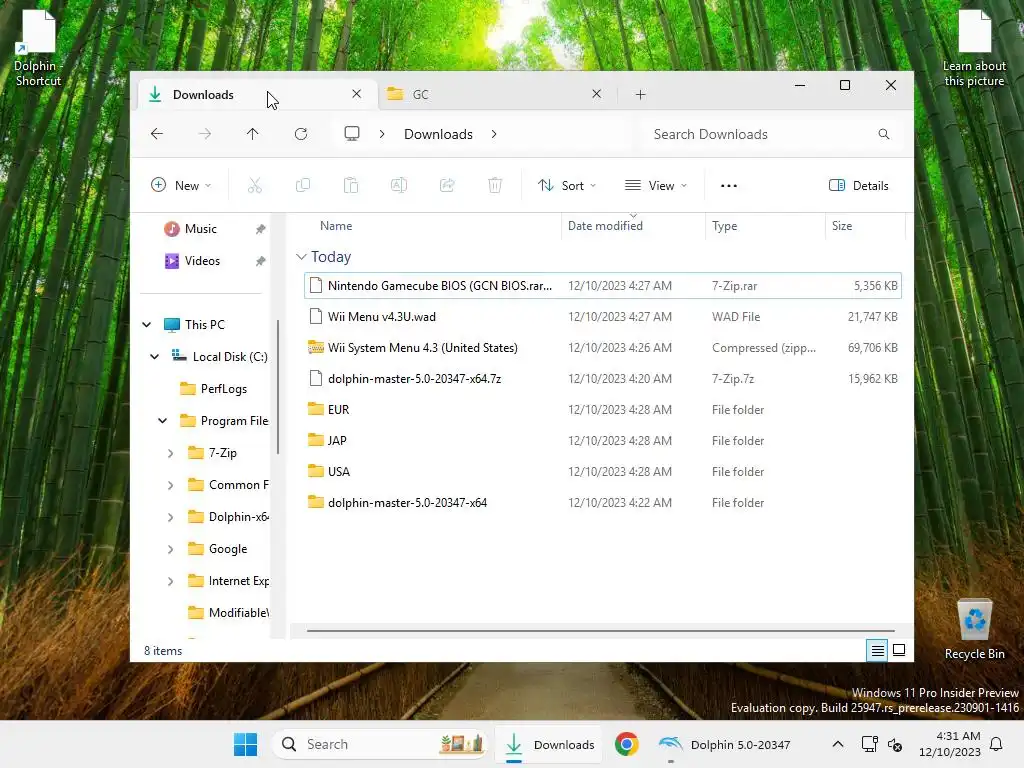
Task: Expand the 7-Zip folder node
Action: [170, 453]
